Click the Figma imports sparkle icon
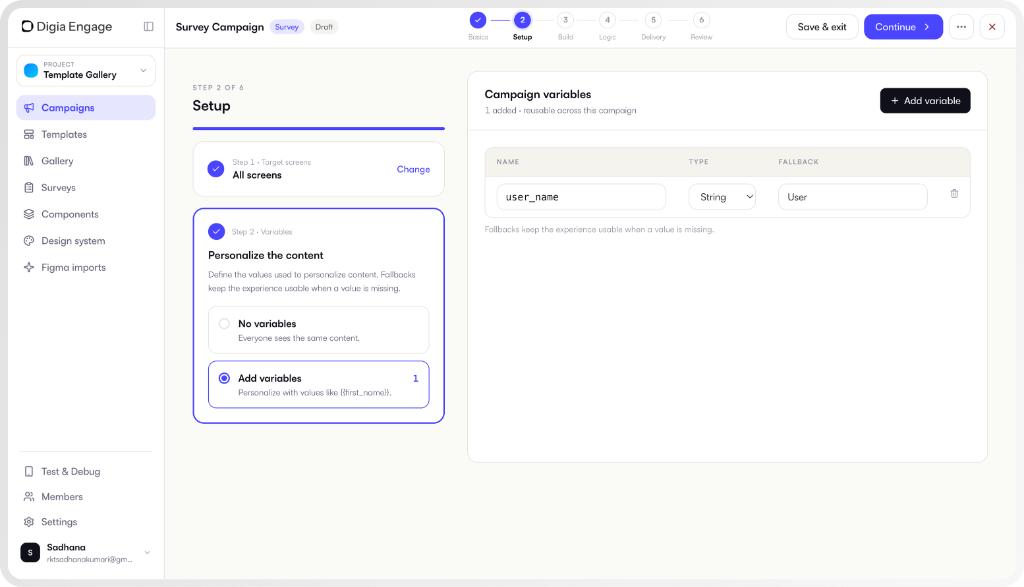Viewport: 1024px width, 587px height. pyautogui.click(x=29, y=267)
